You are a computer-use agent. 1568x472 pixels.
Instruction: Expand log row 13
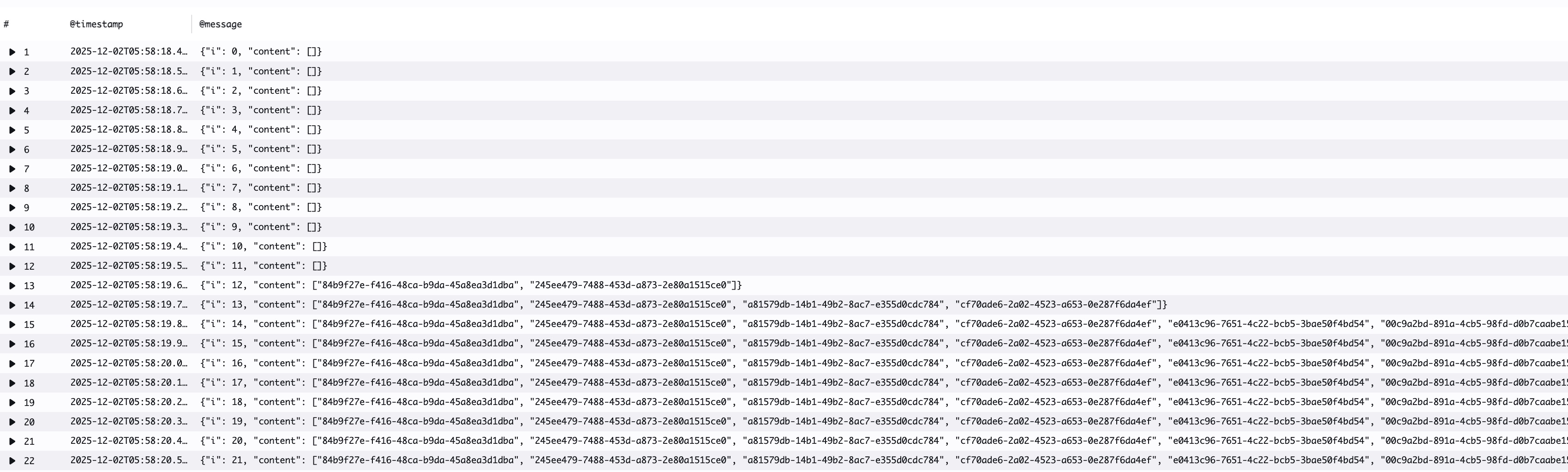12,285
